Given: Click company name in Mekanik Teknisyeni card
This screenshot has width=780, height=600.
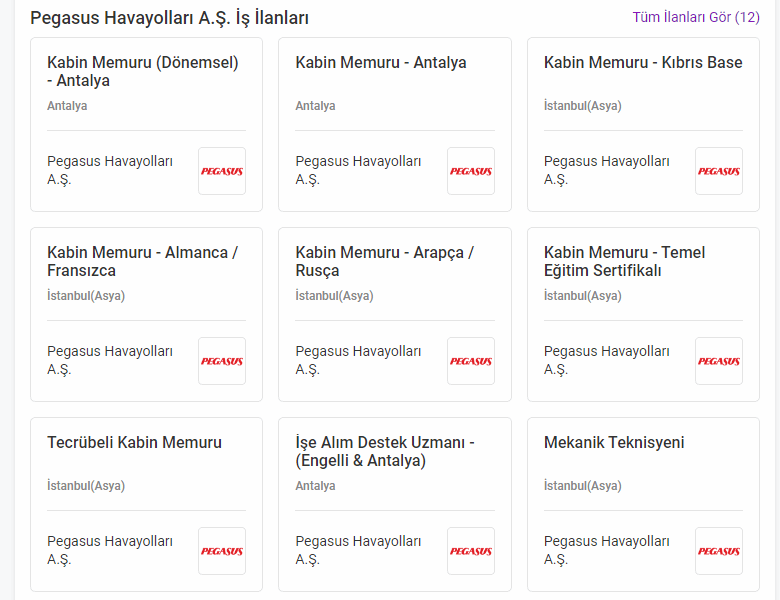Looking at the screenshot, I should click(606, 550).
